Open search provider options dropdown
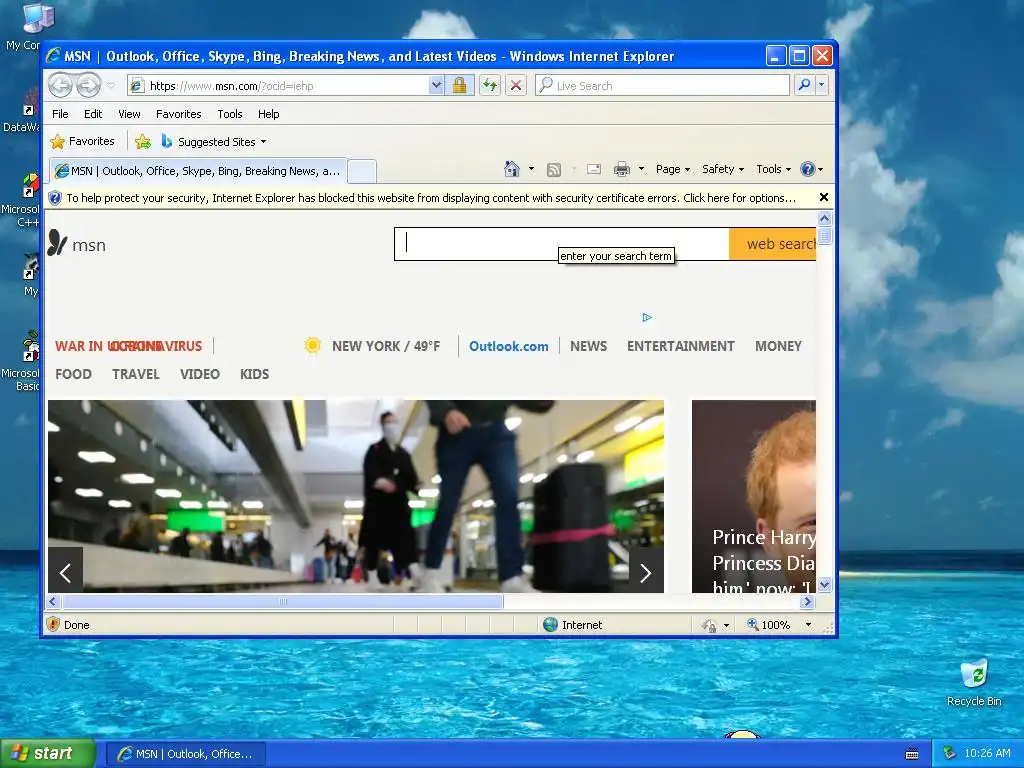1024x768 pixels. [822, 85]
